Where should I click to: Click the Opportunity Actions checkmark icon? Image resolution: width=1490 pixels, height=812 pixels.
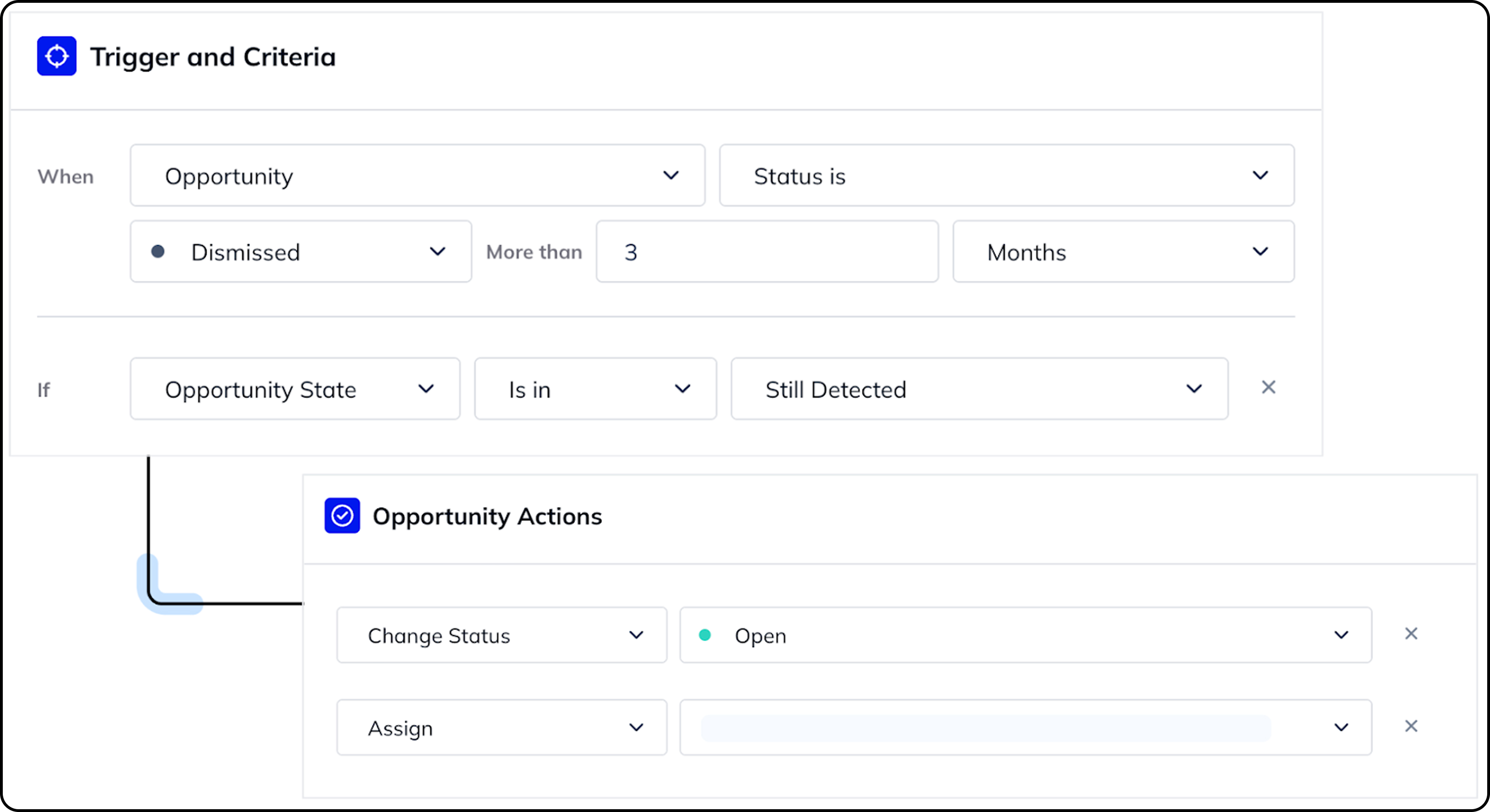point(342,515)
